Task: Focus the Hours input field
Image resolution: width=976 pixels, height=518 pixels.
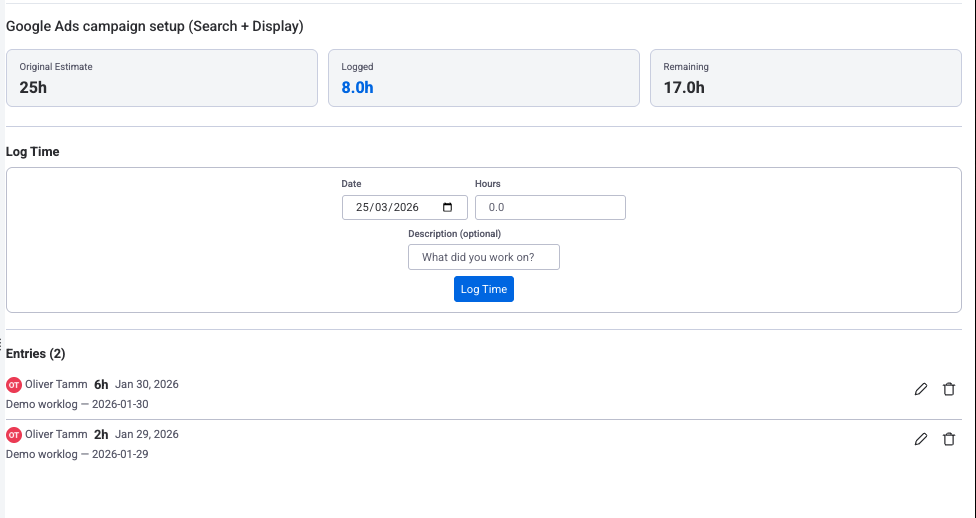Action: click(550, 208)
